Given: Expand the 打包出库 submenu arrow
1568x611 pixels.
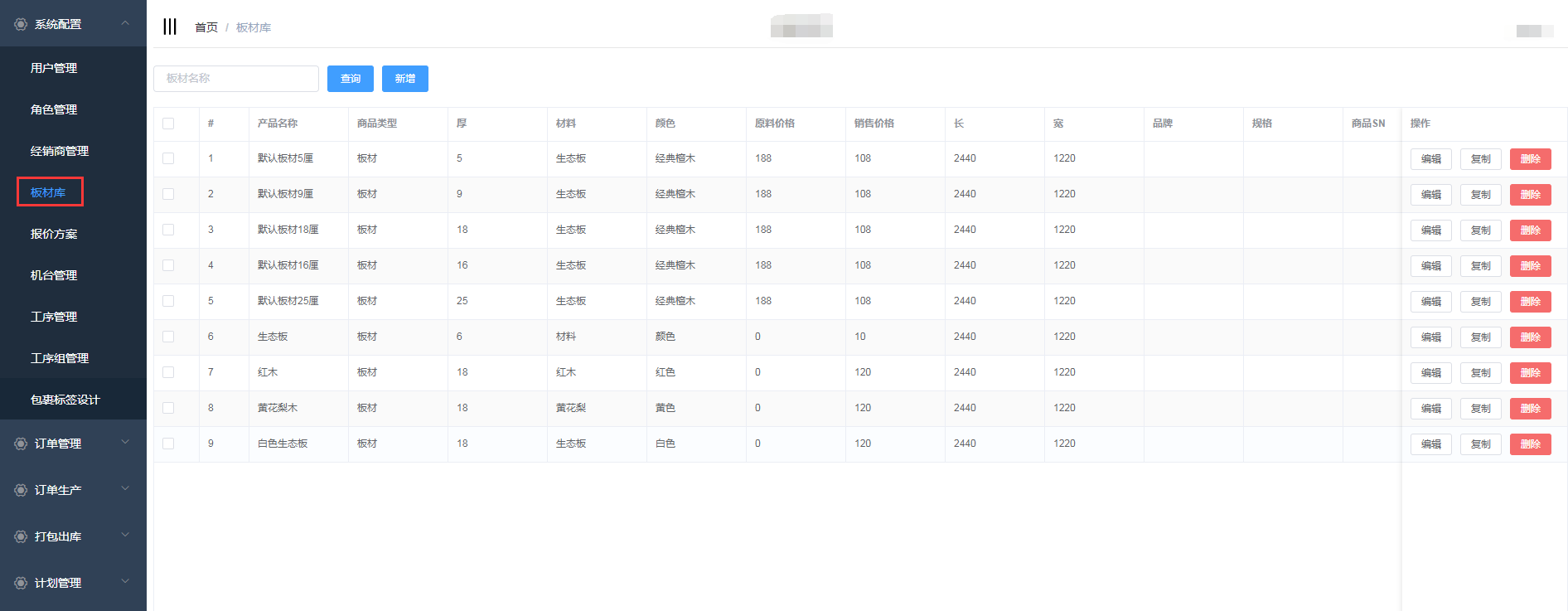Looking at the screenshot, I should pyautogui.click(x=125, y=536).
